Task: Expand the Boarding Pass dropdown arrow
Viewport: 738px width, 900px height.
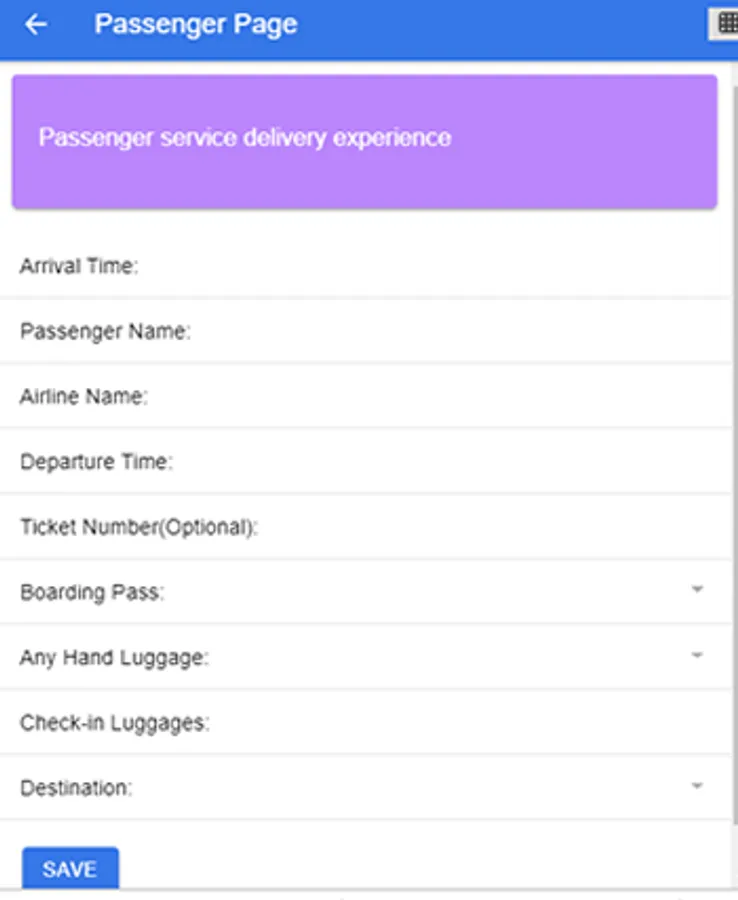Action: [697, 589]
